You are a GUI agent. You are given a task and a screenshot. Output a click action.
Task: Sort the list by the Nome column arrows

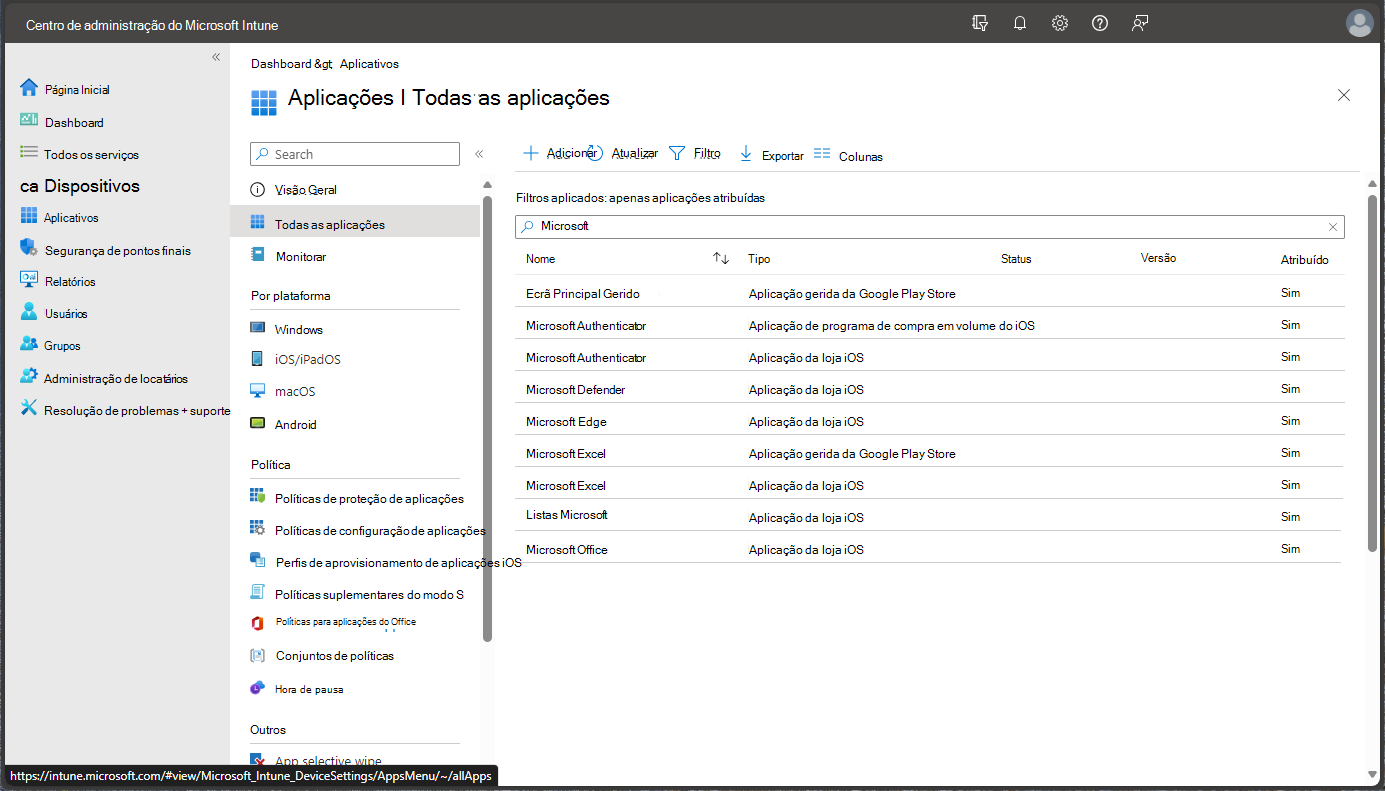[x=721, y=258]
